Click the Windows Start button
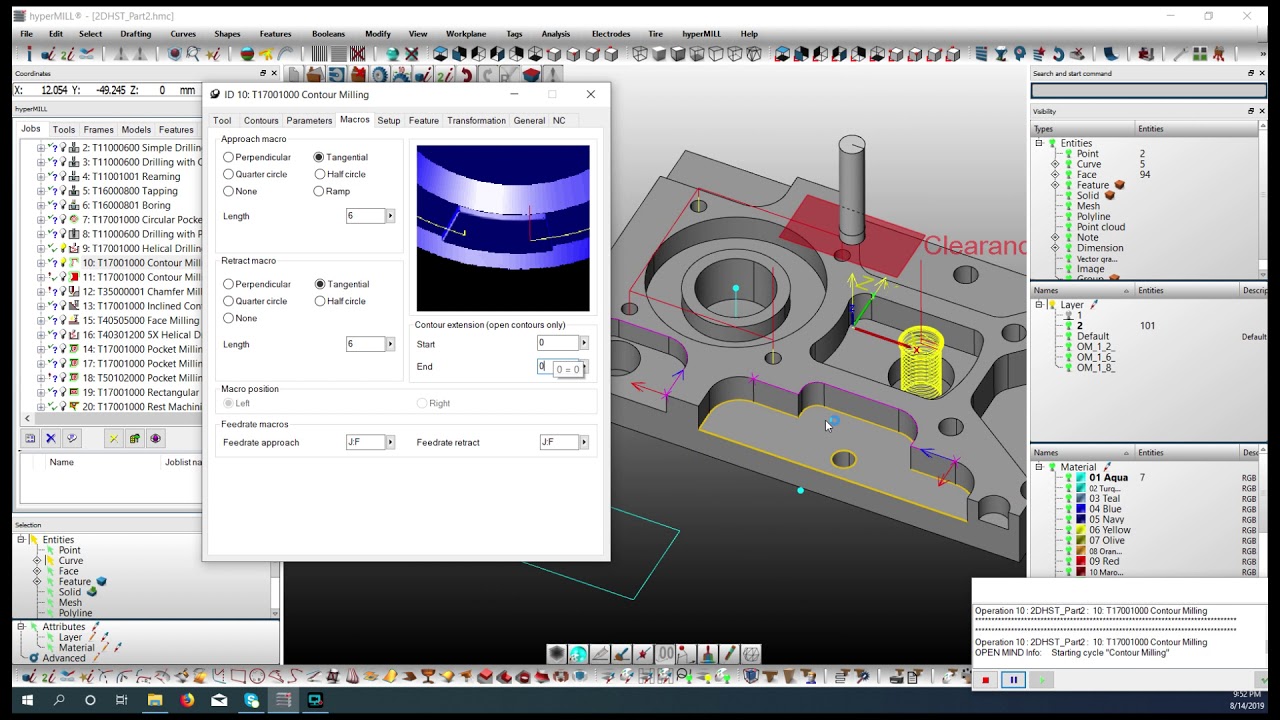Screen dimensions: 1280x720 tap(27, 700)
